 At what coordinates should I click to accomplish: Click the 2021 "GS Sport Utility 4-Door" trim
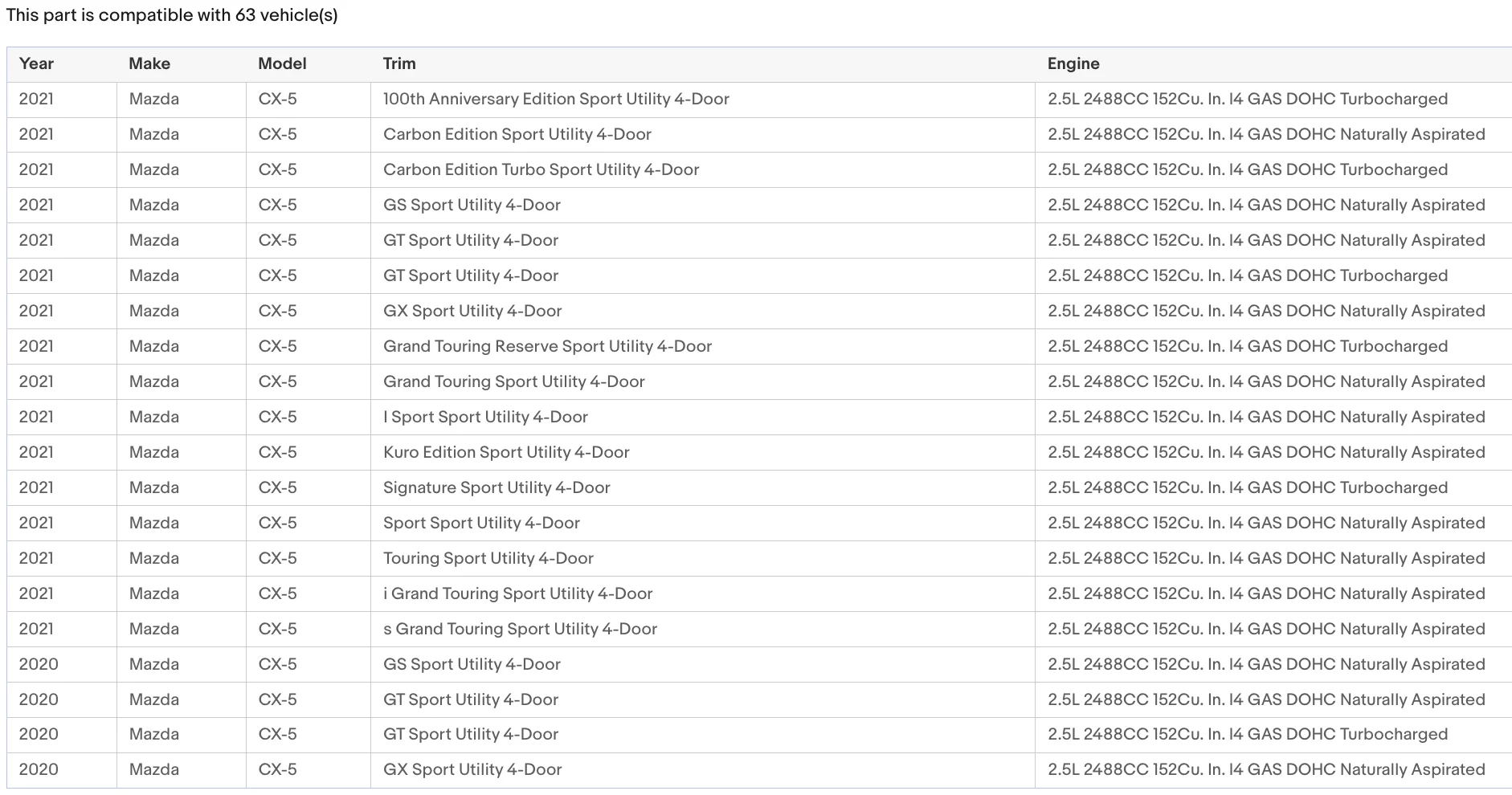[x=472, y=205]
